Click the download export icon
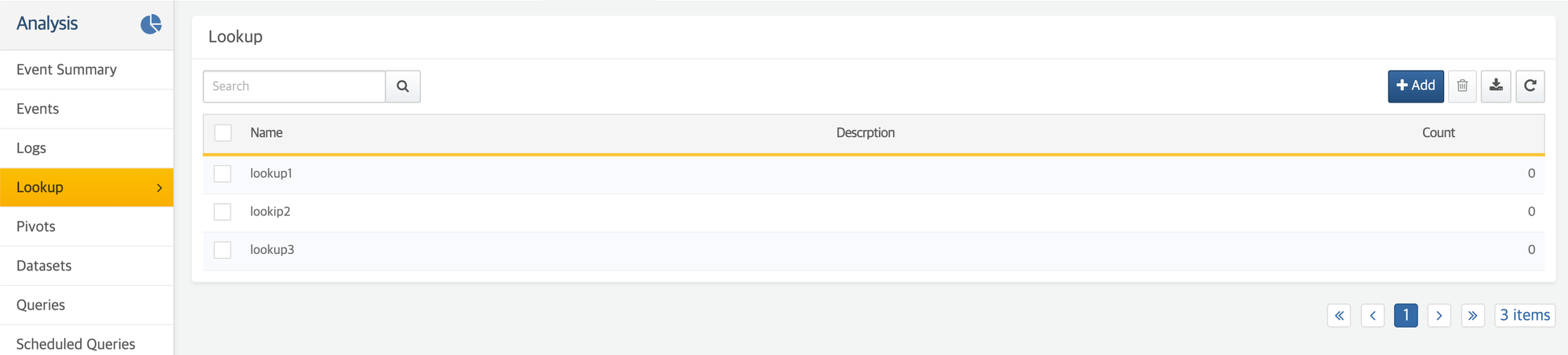 pos(1496,86)
